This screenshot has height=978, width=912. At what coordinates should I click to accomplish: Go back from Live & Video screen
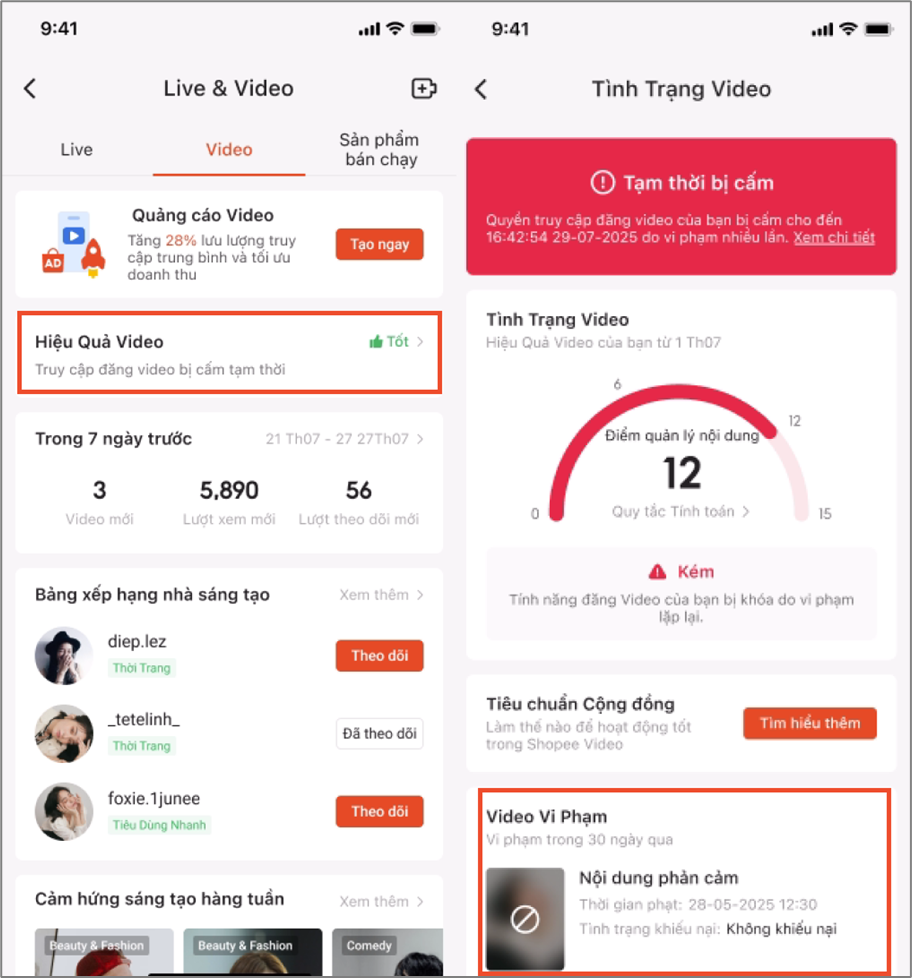tap(30, 89)
